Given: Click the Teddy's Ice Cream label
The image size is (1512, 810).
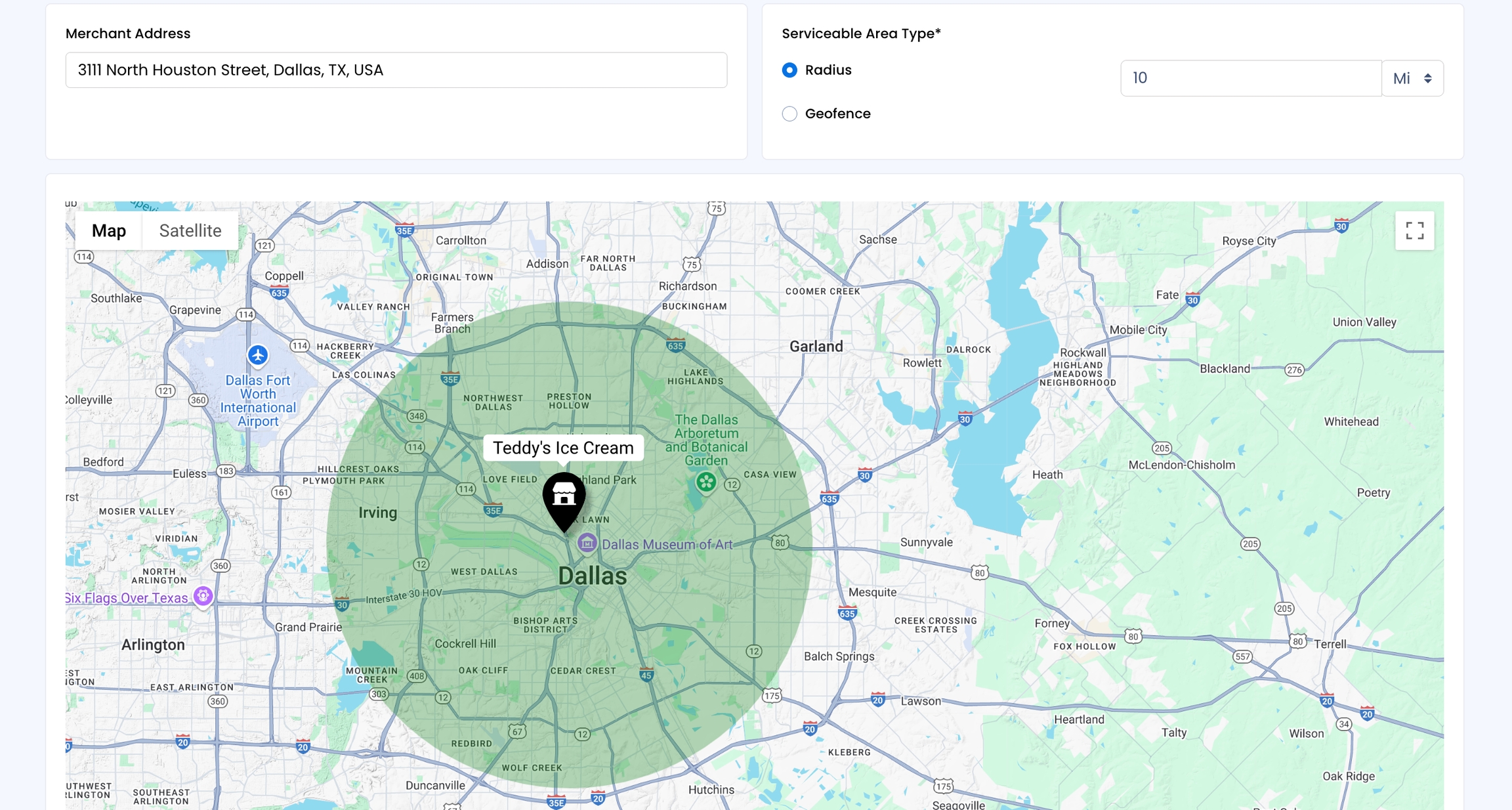Looking at the screenshot, I should pos(563,448).
